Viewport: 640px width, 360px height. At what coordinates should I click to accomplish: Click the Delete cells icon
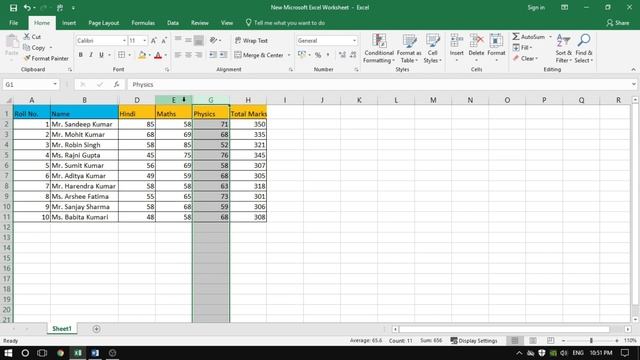click(476, 41)
